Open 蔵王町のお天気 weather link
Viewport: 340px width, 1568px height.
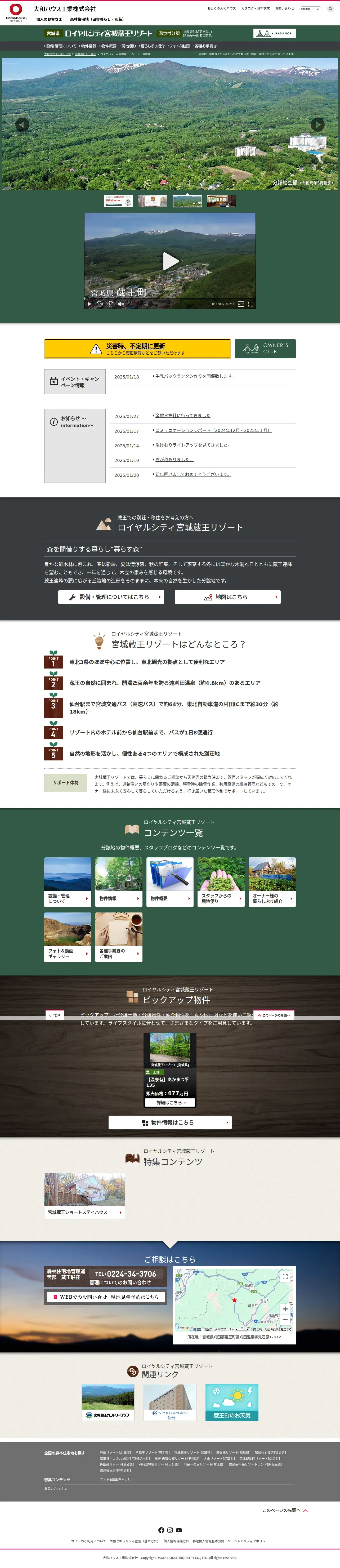point(232,1402)
